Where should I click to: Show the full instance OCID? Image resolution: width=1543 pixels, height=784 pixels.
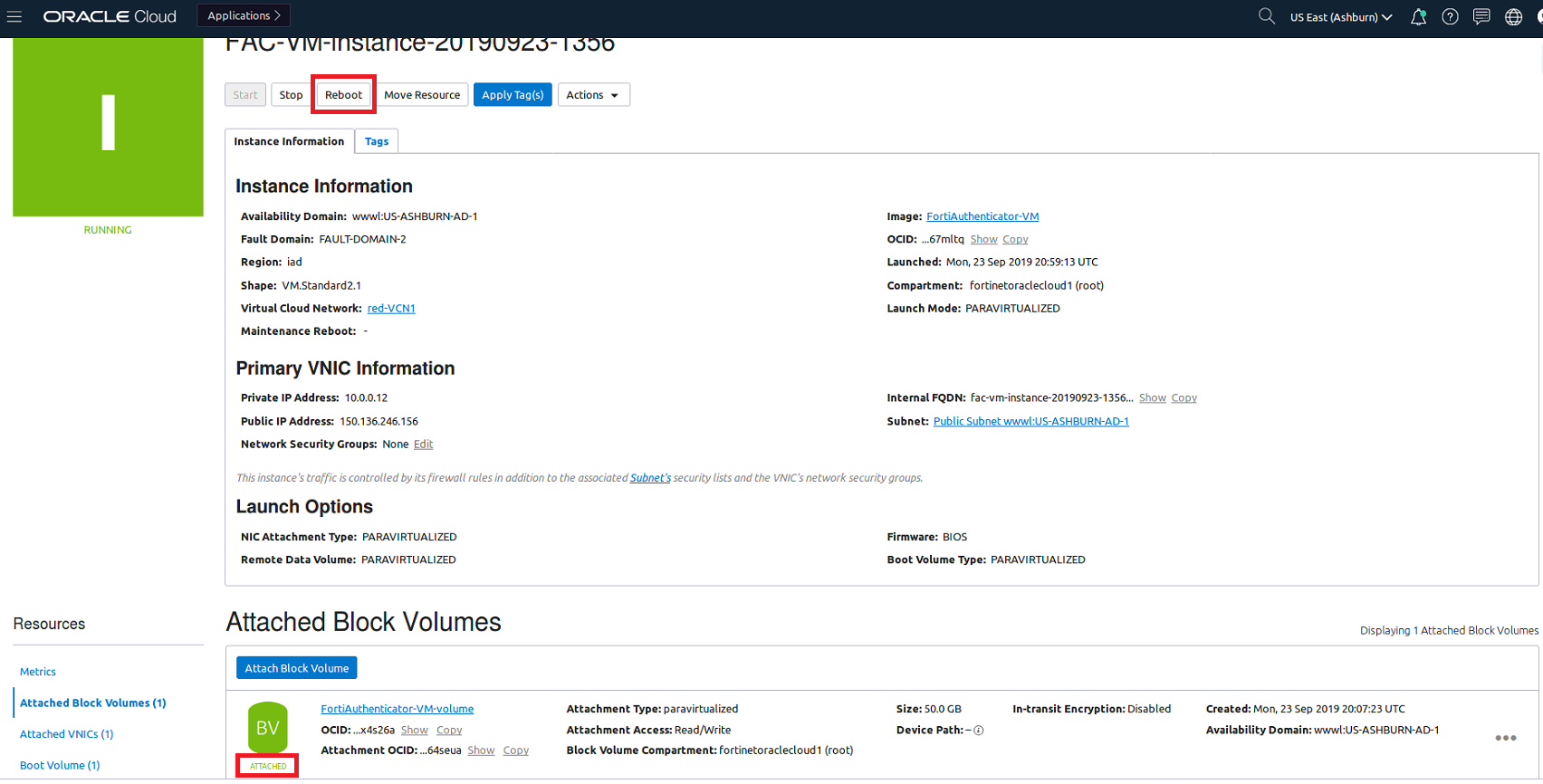pyautogui.click(x=983, y=239)
